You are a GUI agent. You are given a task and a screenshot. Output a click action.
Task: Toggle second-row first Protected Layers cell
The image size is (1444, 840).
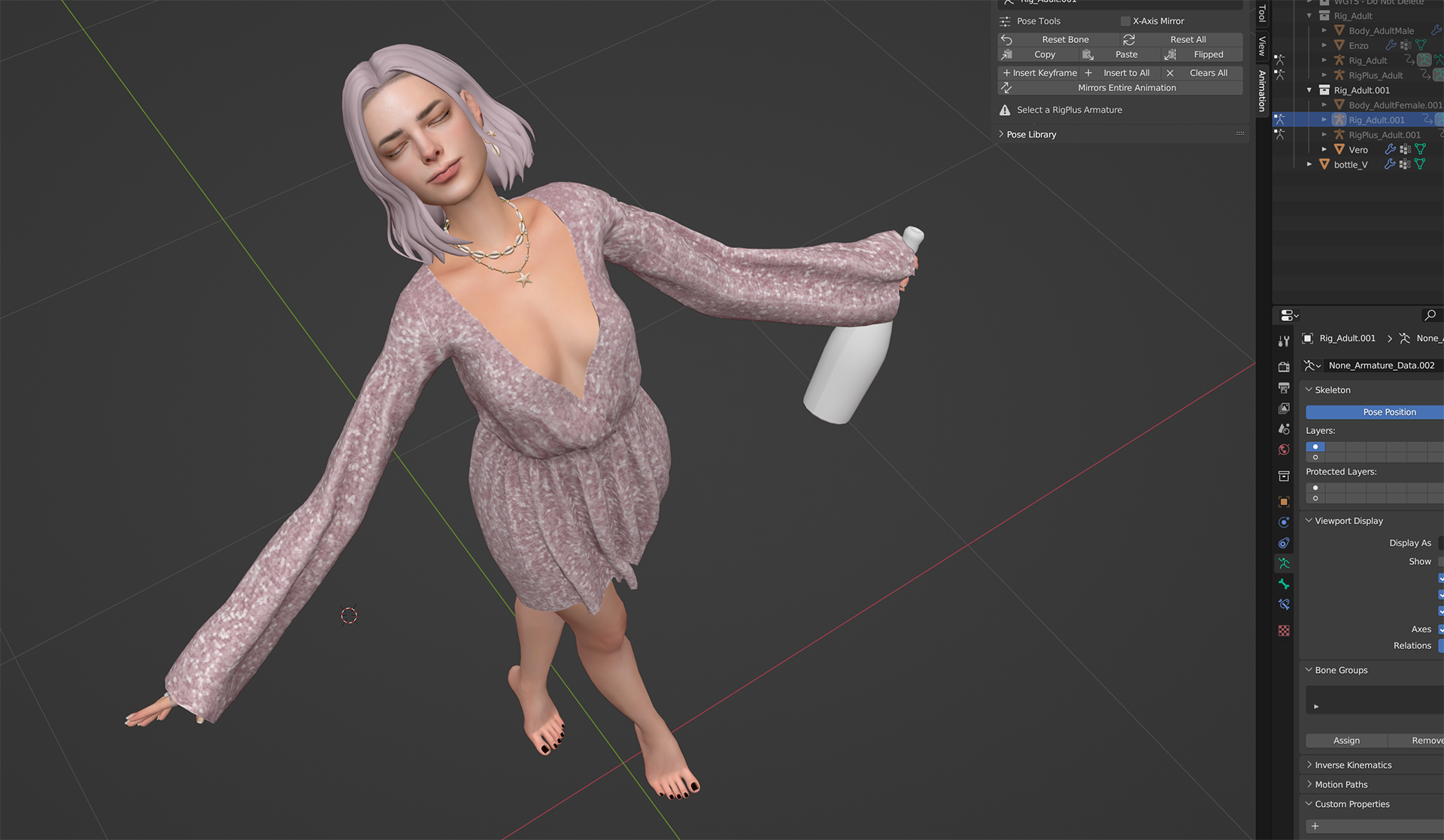point(1315,498)
